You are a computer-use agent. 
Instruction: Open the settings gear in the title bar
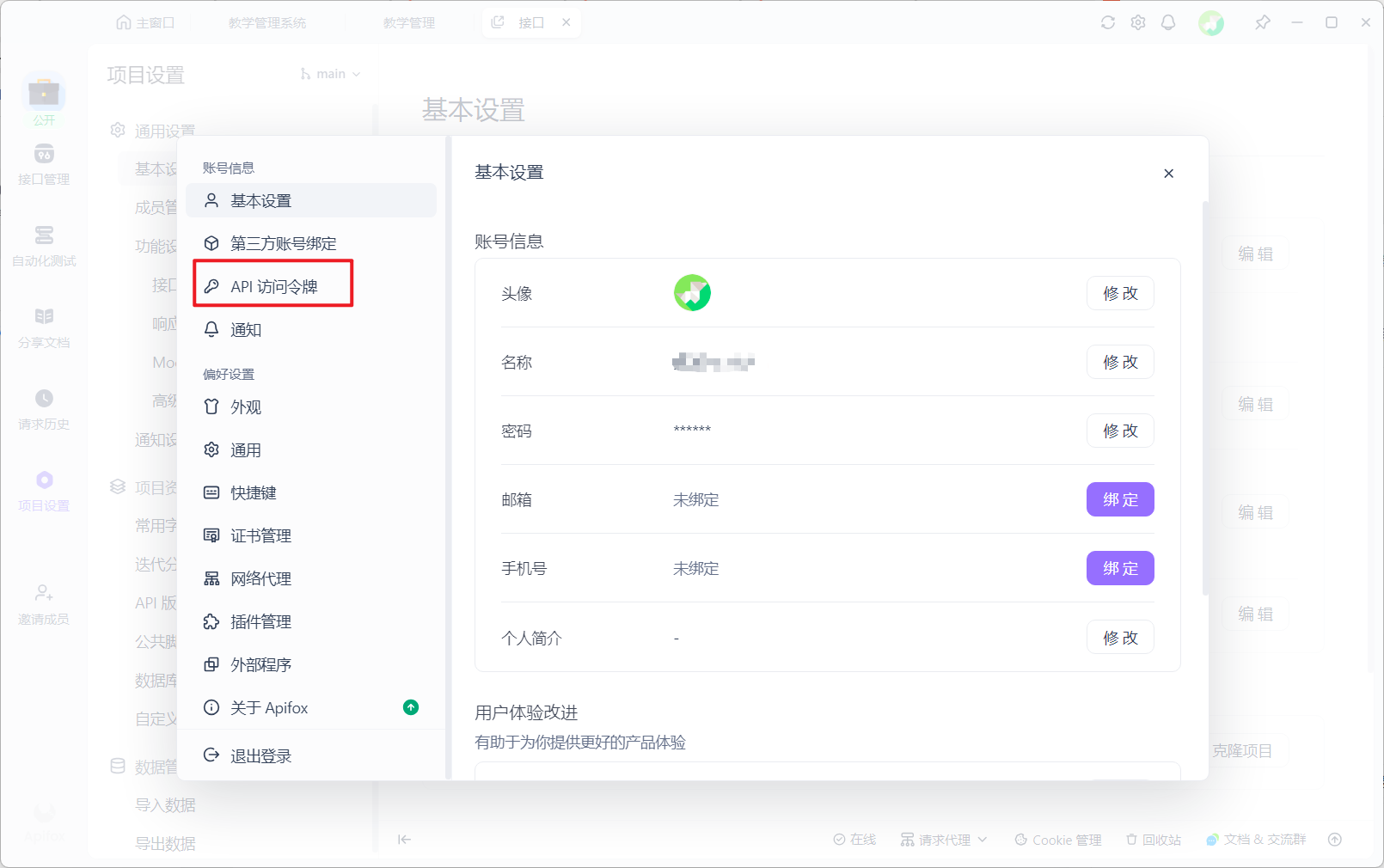pos(1138,22)
